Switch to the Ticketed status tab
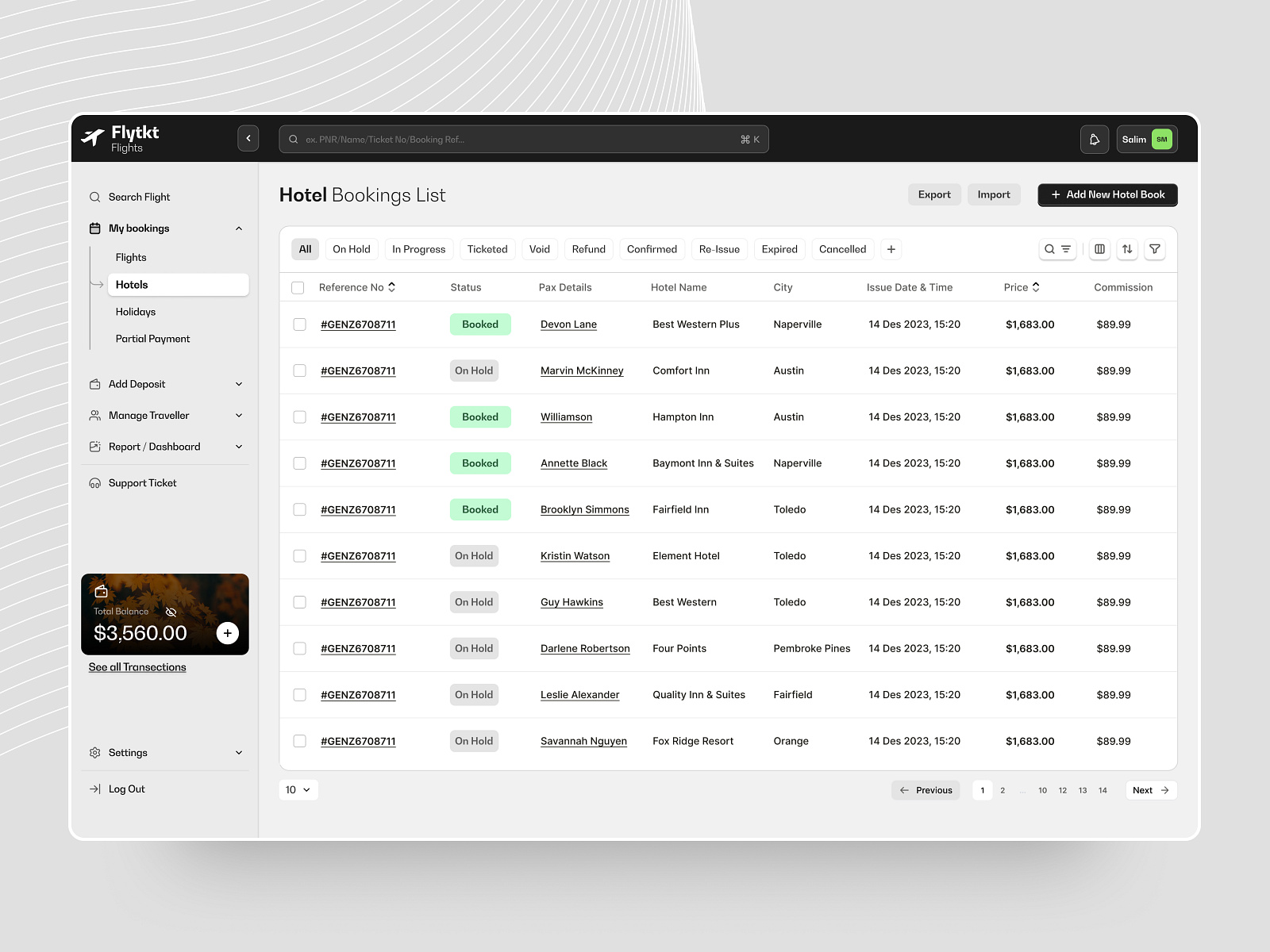The image size is (1270, 952). click(487, 249)
